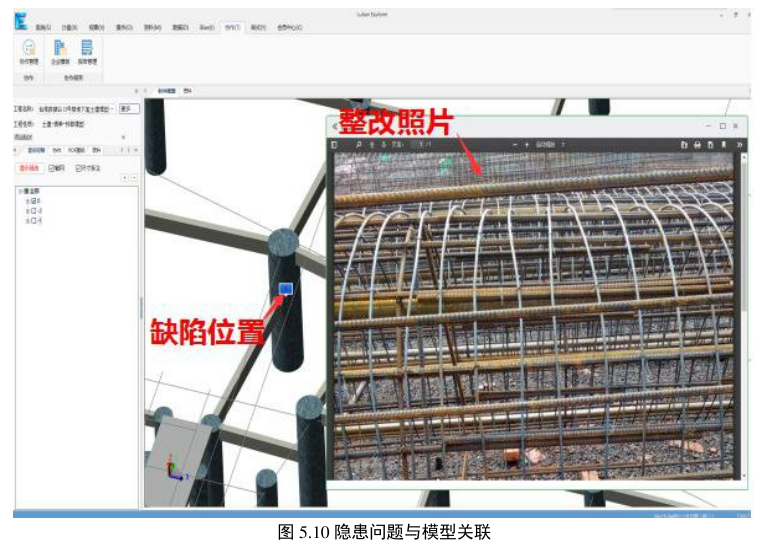Click the more button beside project name

(x=128, y=109)
